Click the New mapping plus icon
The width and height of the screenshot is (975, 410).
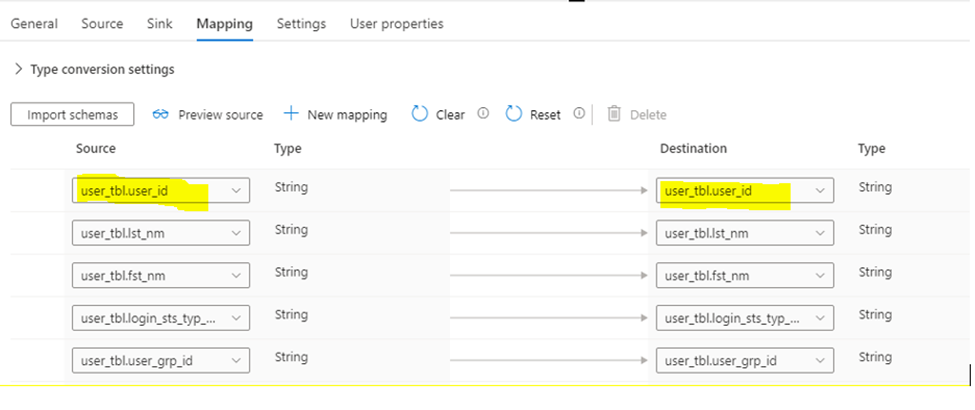[x=291, y=114]
